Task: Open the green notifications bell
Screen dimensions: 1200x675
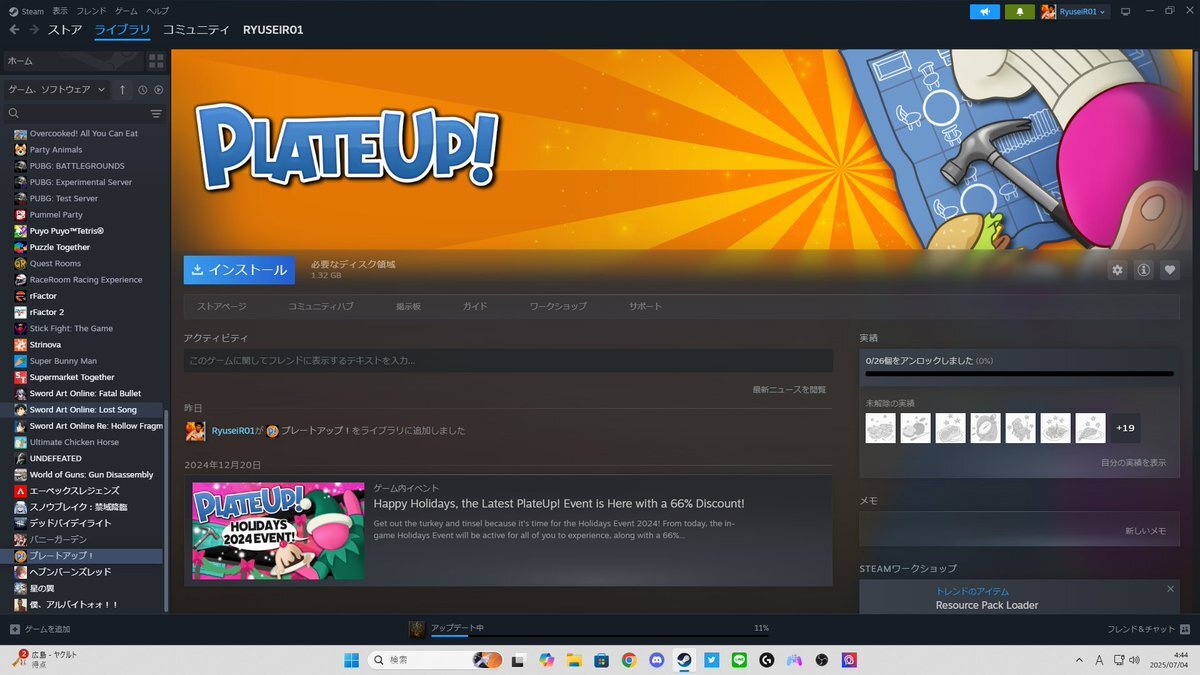Action: [x=1019, y=12]
